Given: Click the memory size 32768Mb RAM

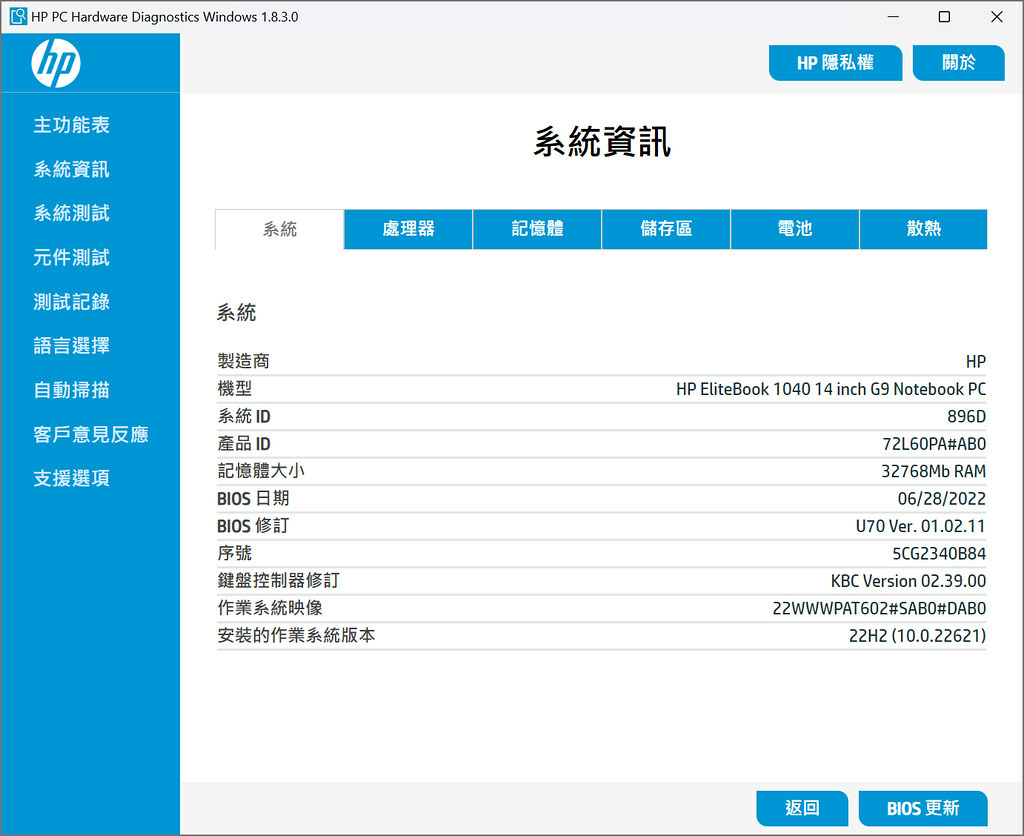Looking at the screenshot, I should 934,472.
